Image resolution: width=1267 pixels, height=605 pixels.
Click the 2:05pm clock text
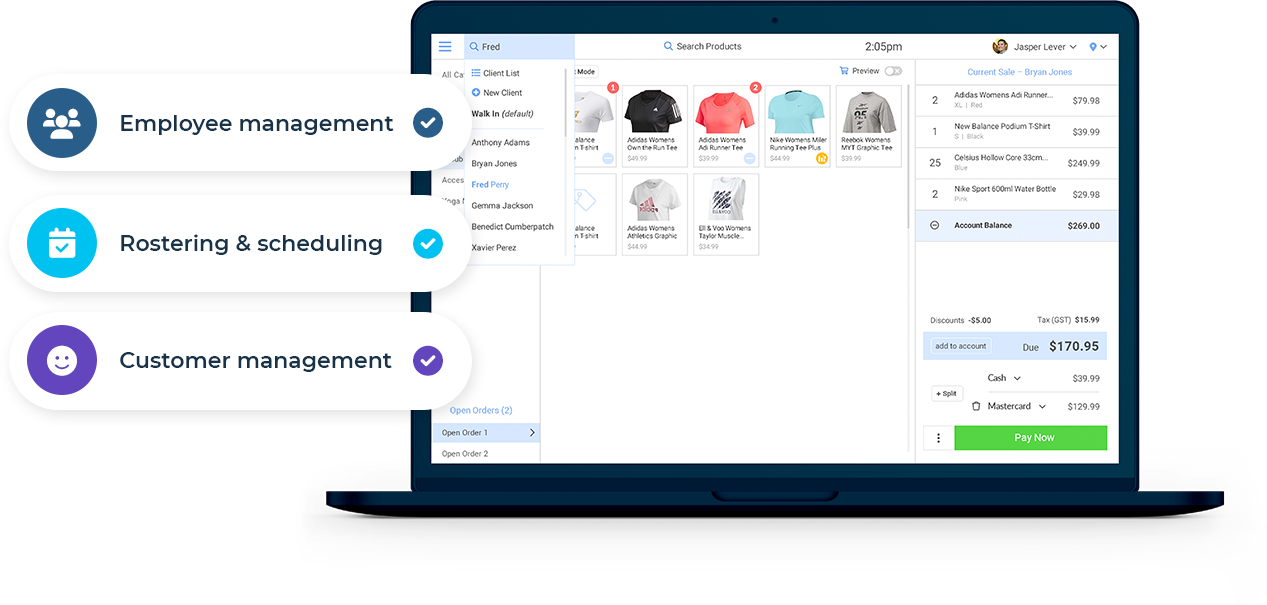884,47
